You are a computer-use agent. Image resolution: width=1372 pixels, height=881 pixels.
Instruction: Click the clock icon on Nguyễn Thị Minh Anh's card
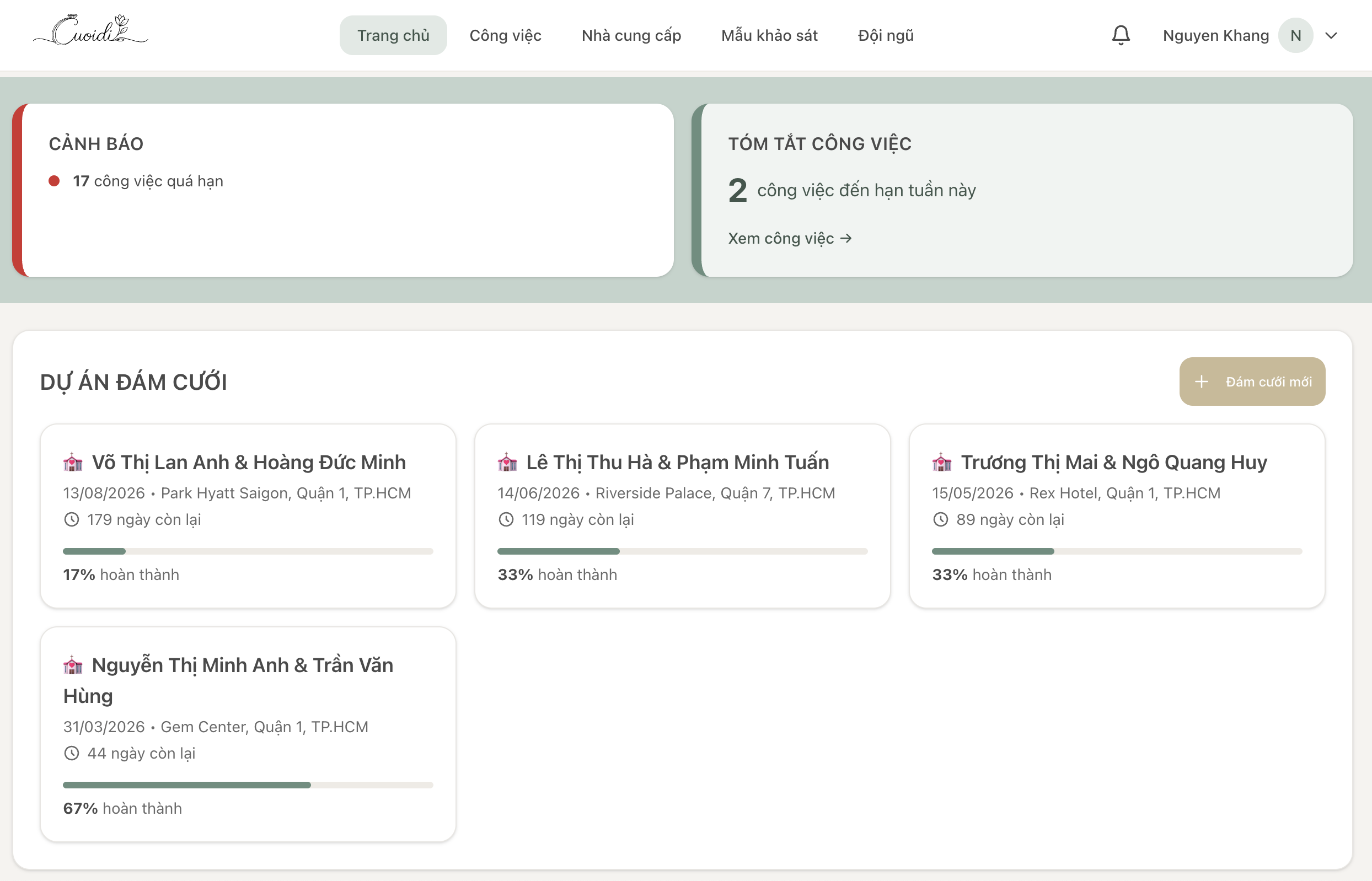coord(71,753)
